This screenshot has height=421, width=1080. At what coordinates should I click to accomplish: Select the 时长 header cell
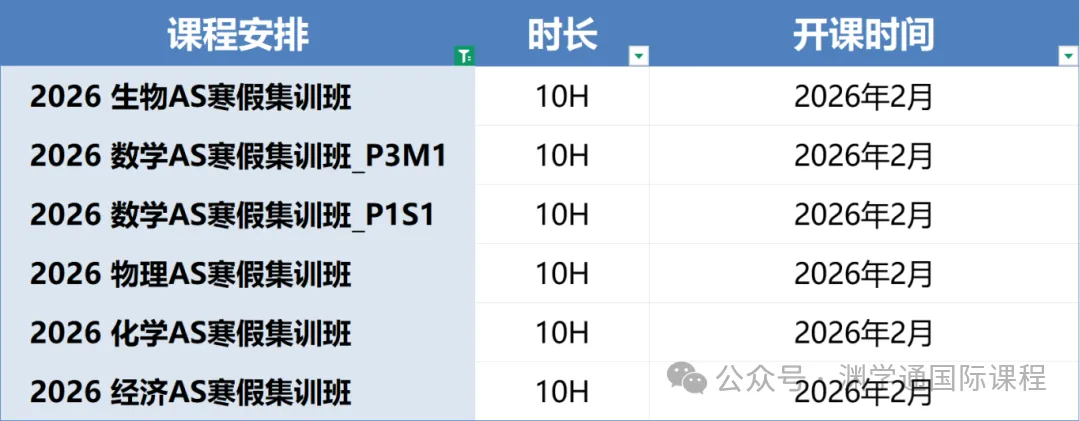[562, 34]
